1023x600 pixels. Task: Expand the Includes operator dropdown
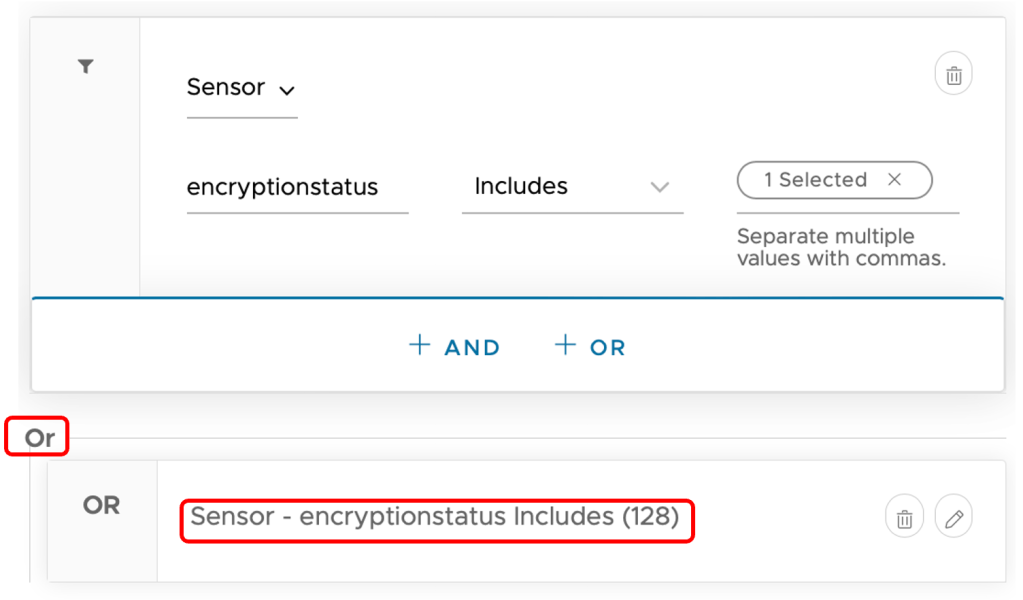pyautogui.click(x=572, y=187)
